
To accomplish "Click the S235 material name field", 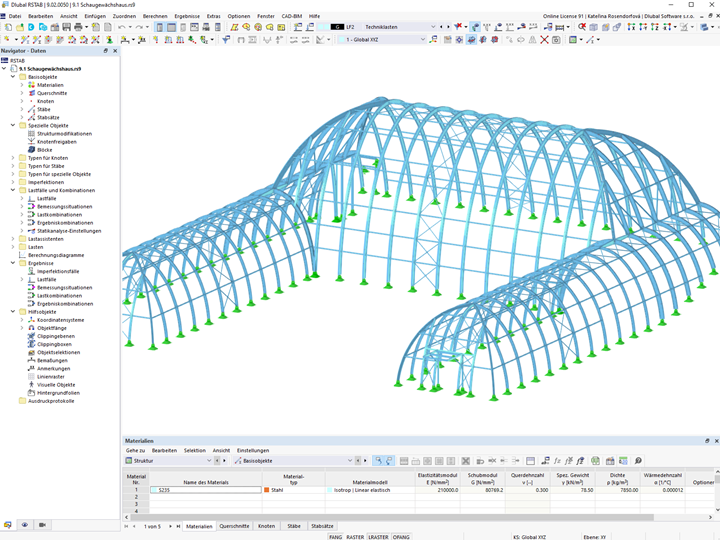I will pyautogui.click(x=206, y=490).
